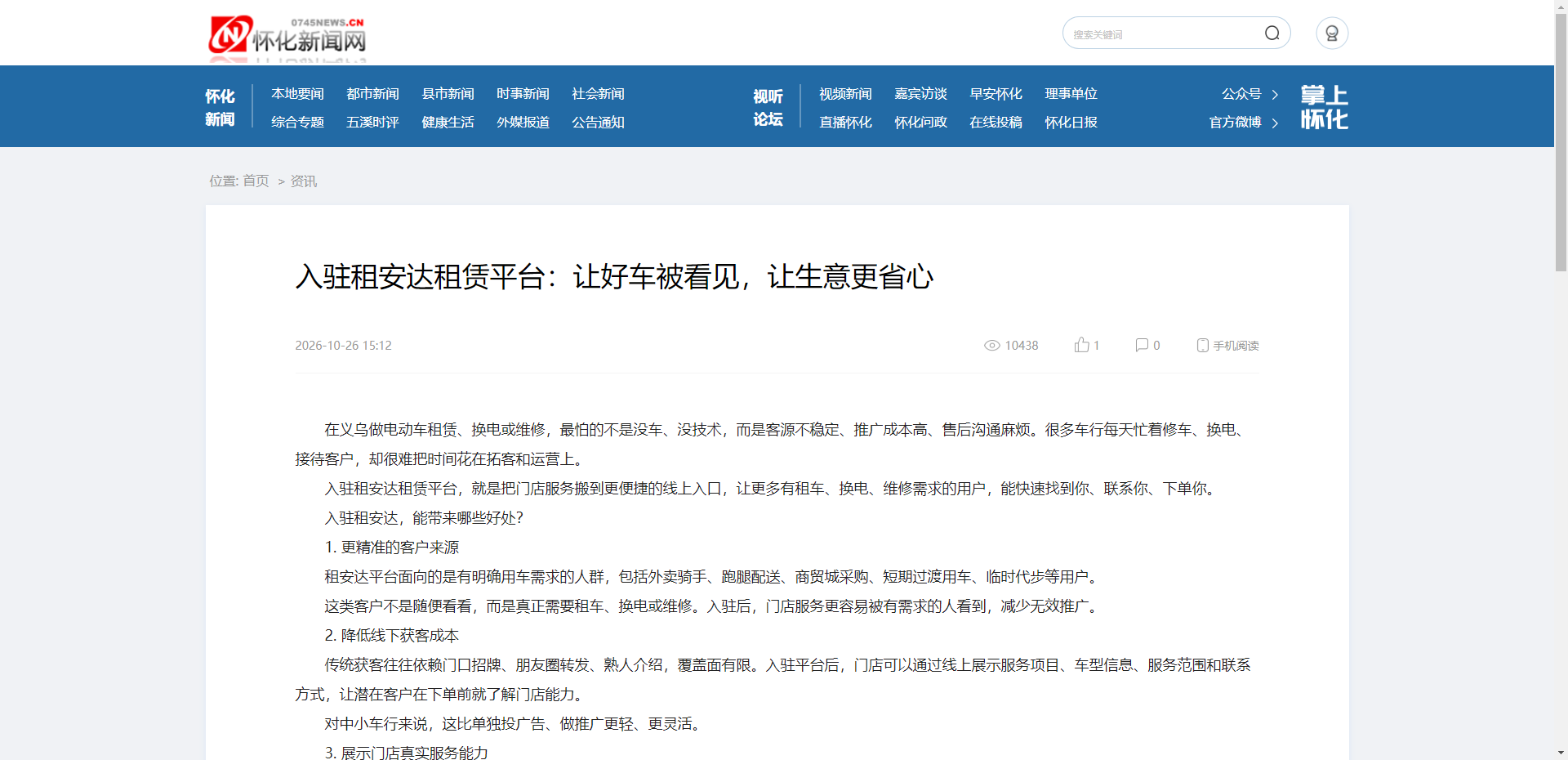
Task: Click the thumbs-up like icon
Action: 1081,345
